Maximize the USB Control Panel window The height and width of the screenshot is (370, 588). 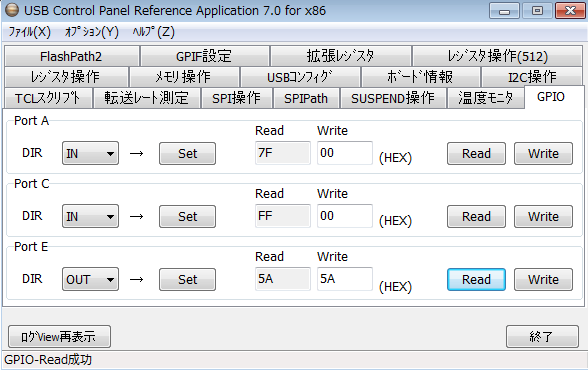pyautogui.click(x=537, y=10)
